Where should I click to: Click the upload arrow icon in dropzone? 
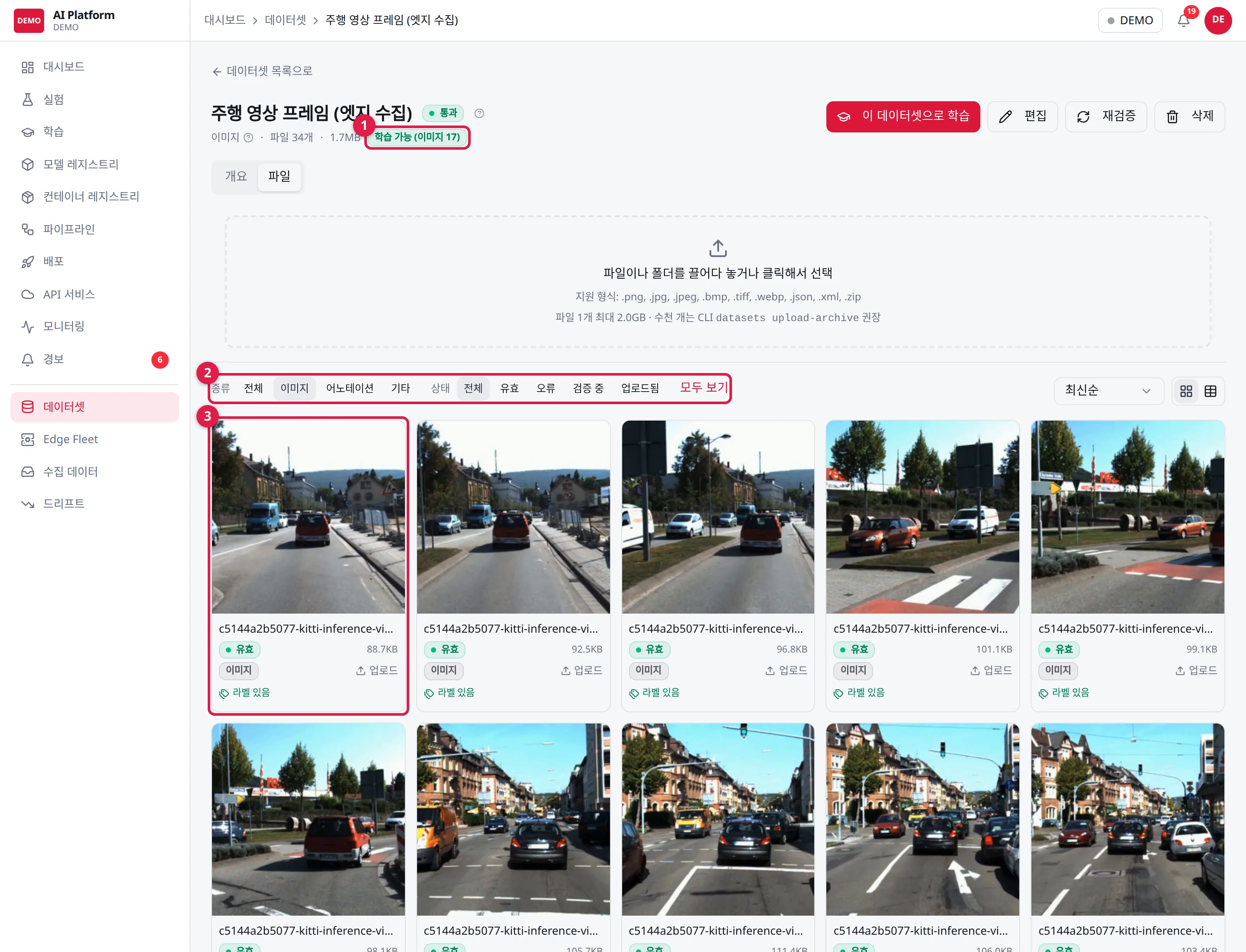pos(718,248)
